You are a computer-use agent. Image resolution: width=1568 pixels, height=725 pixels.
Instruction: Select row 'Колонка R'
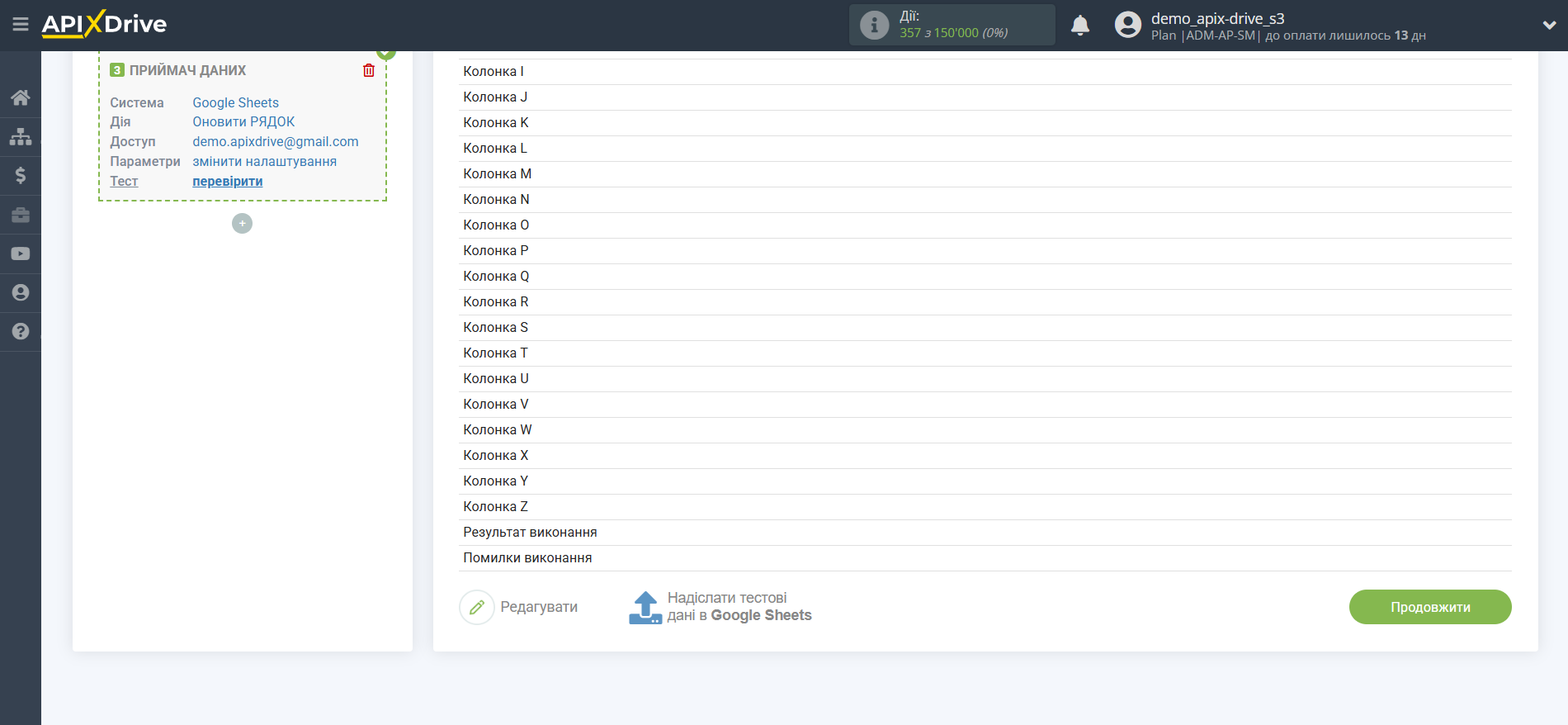[x=985, y=302]
